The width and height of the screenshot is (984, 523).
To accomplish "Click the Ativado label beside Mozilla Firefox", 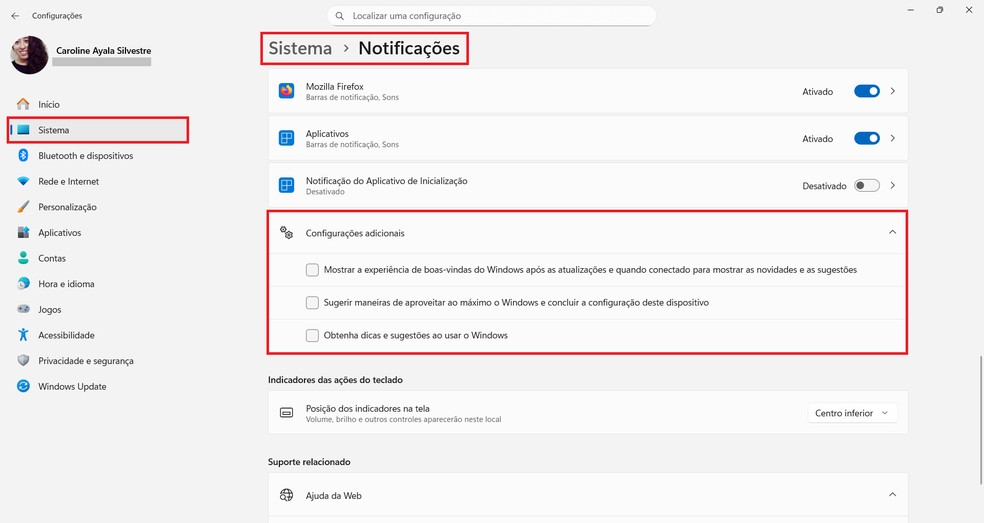I will tap(818, 92).
